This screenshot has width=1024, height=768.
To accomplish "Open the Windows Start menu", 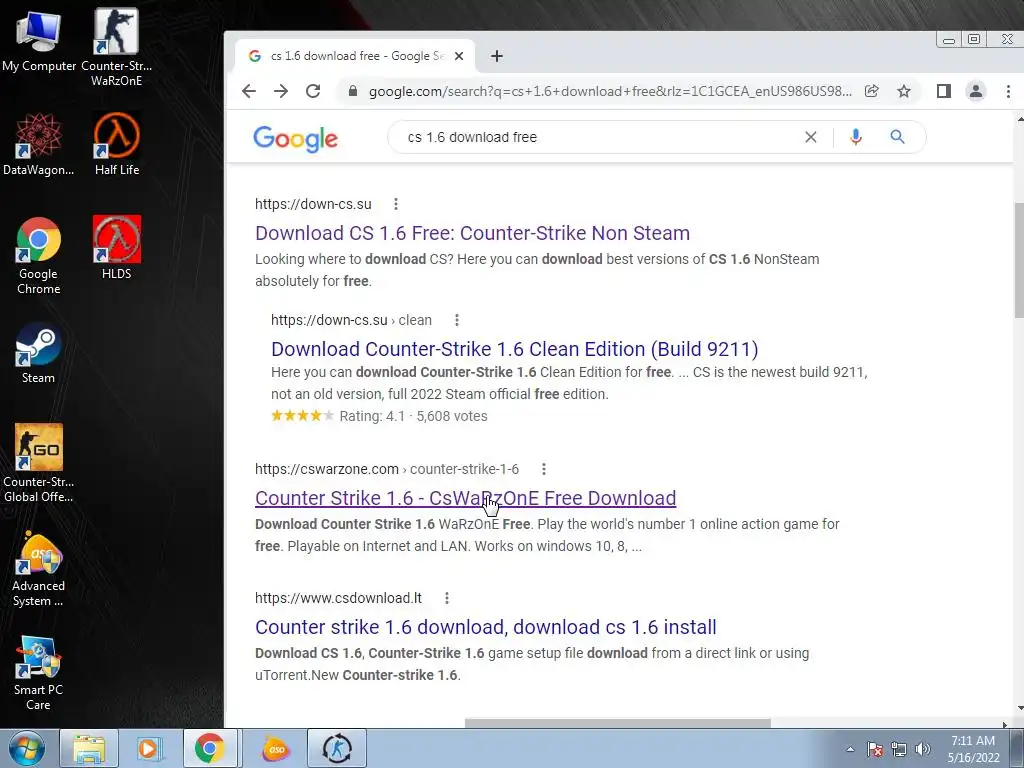I will click(27, 748).
